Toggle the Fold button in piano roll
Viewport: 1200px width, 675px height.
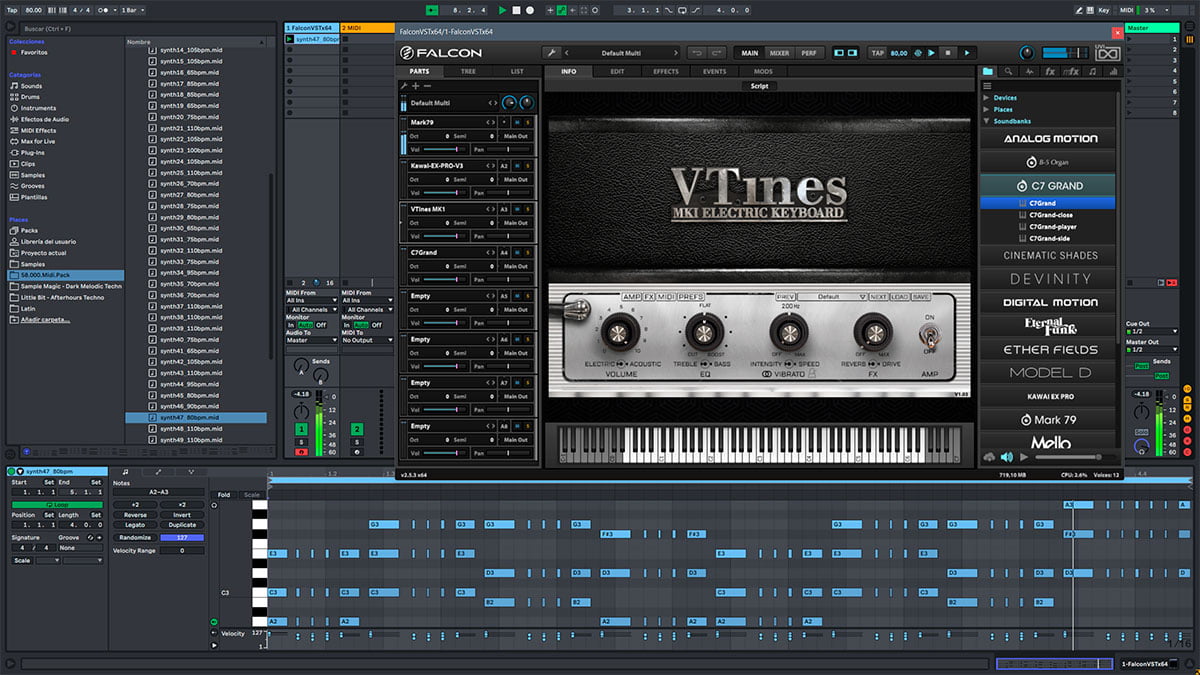point(224,495)
